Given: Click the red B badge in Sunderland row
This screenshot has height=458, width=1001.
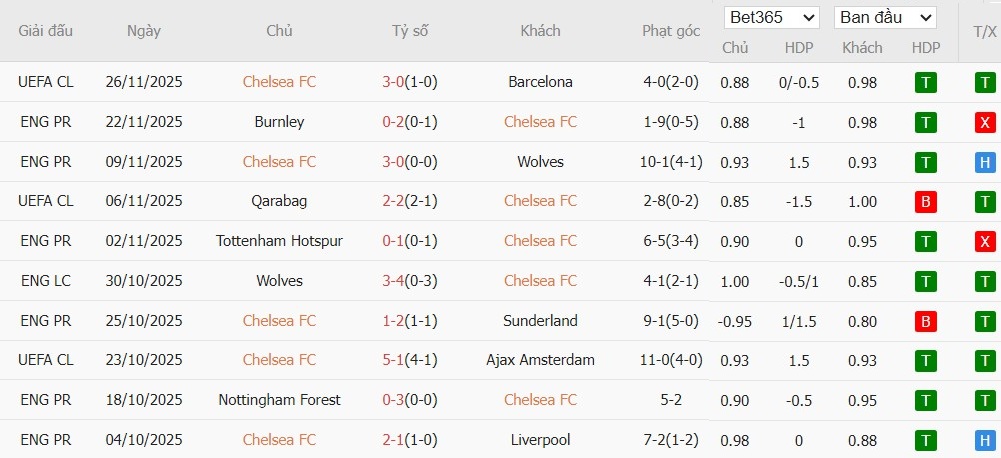Looking at the screenshot, I should pyautogui.click(x=926, y=321).
